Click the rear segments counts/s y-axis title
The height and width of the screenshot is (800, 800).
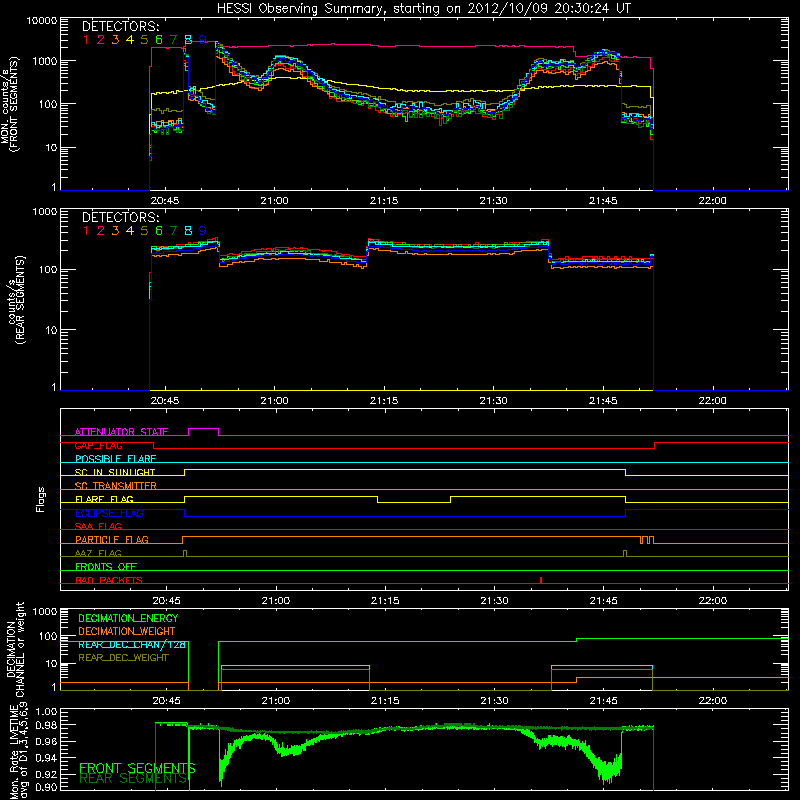tap(15, 299)
